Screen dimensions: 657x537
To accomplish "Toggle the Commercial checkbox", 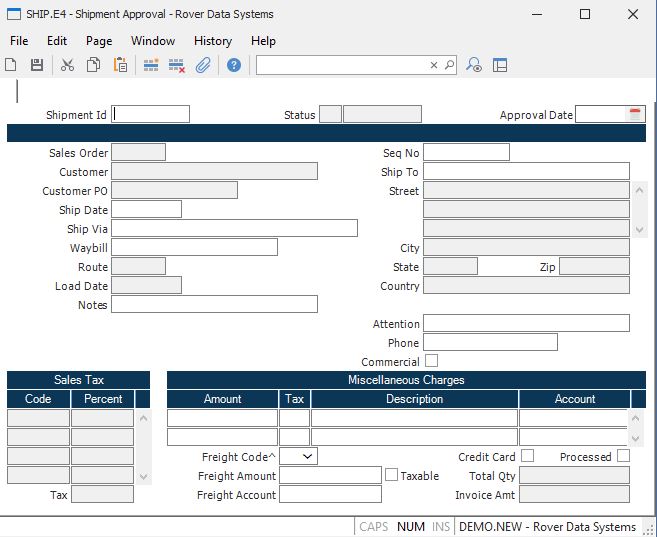I will coord(431,361).
